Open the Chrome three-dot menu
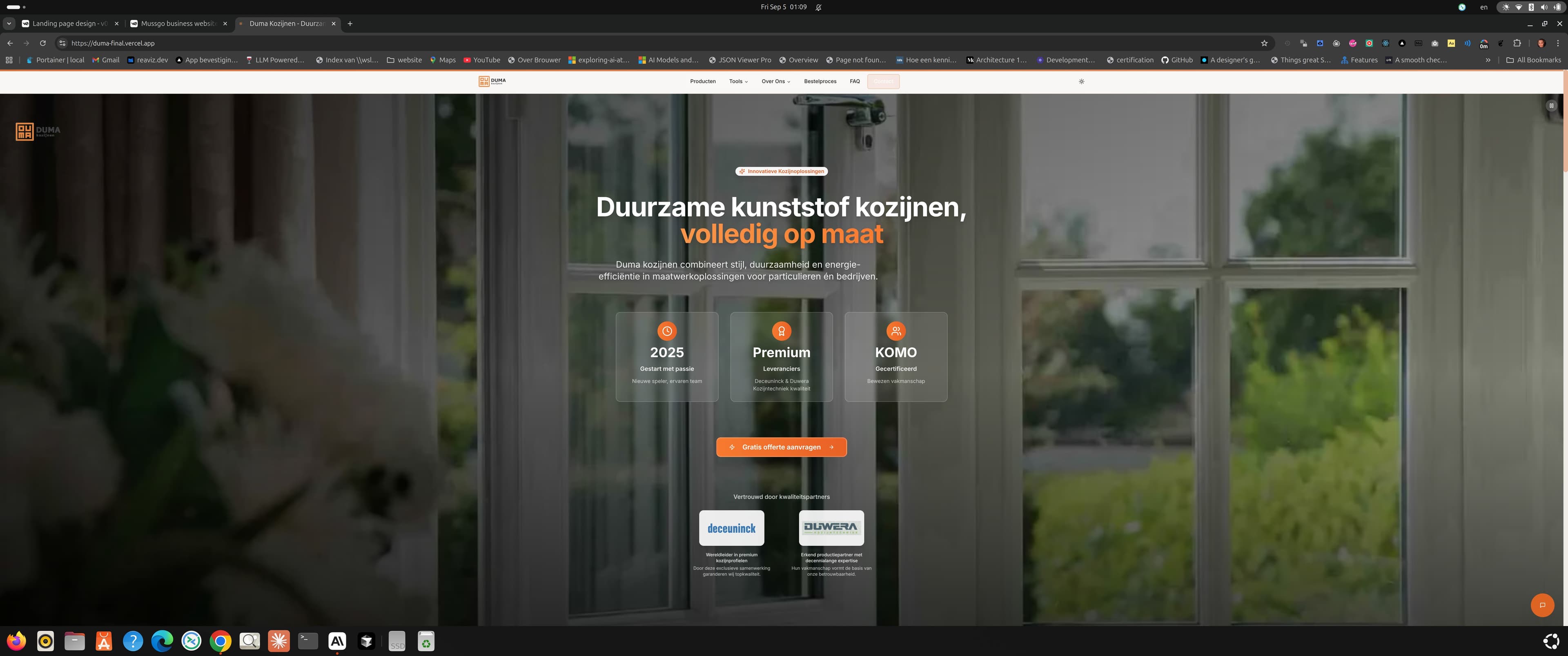The width and height of the screenshot is (1568, 656). tap(1558, 43)
